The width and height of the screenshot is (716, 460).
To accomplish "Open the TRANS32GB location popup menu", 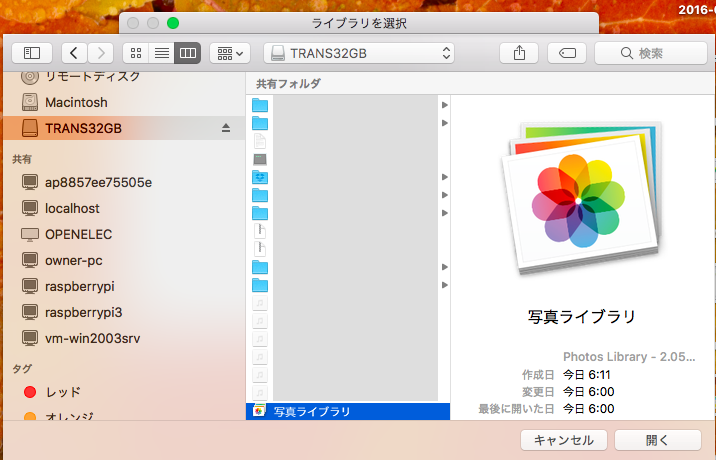I will [359, 53].
